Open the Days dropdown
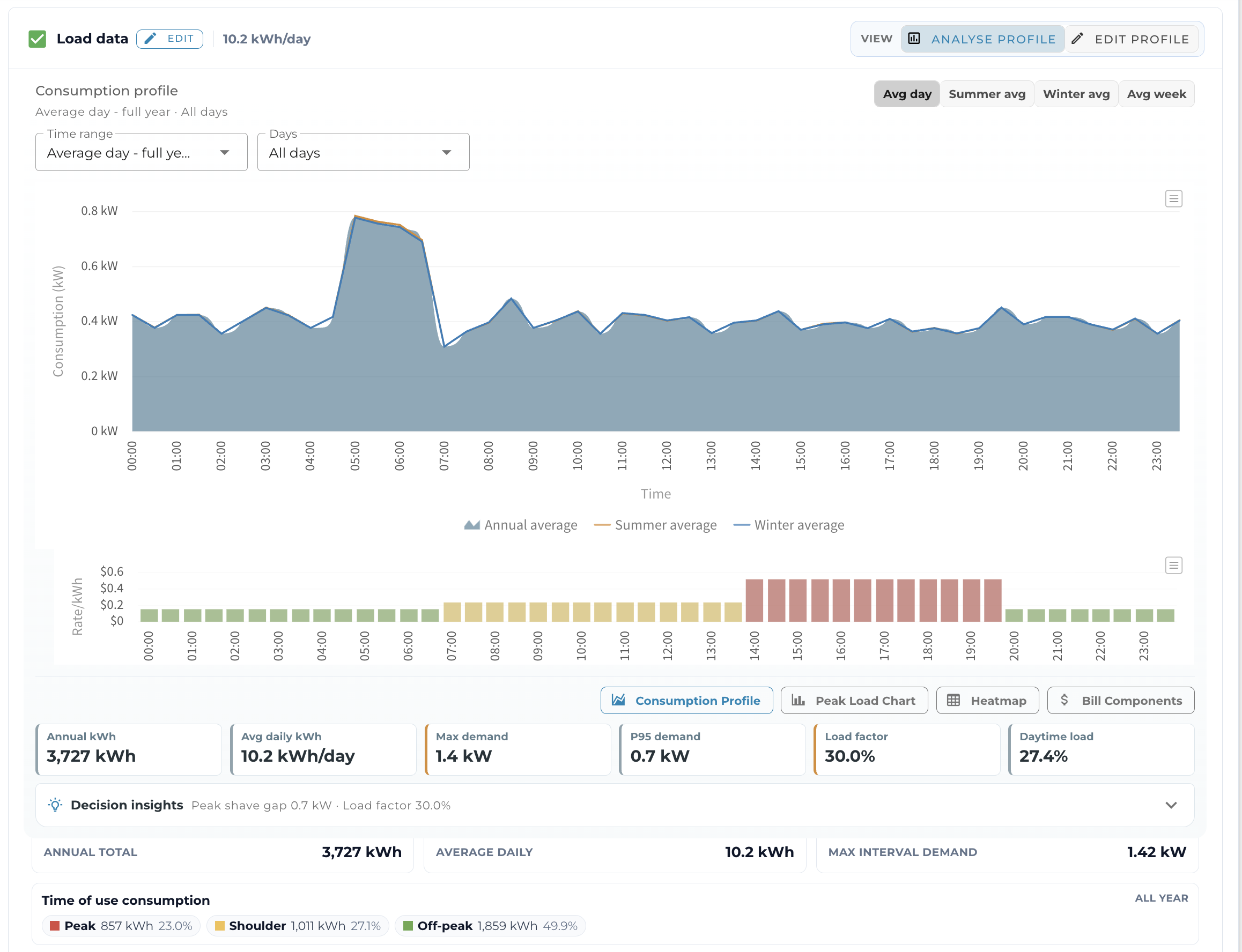The width and height of the screenshot is (1242, 952). [x=364, y=152]
